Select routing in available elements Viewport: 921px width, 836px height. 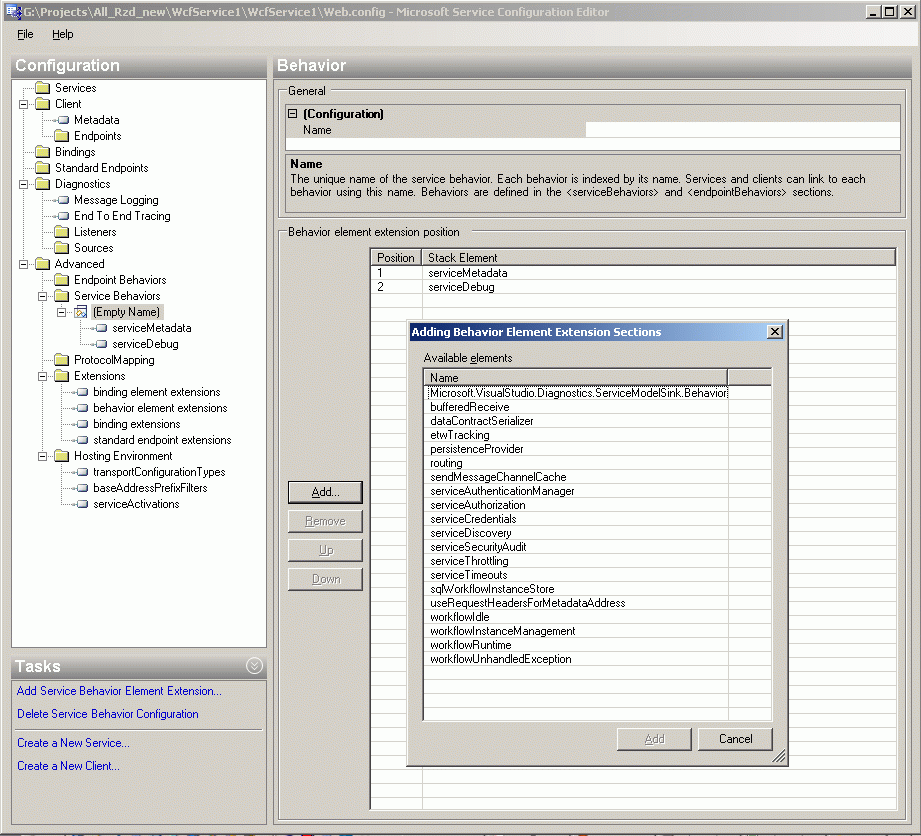(576, 464)
